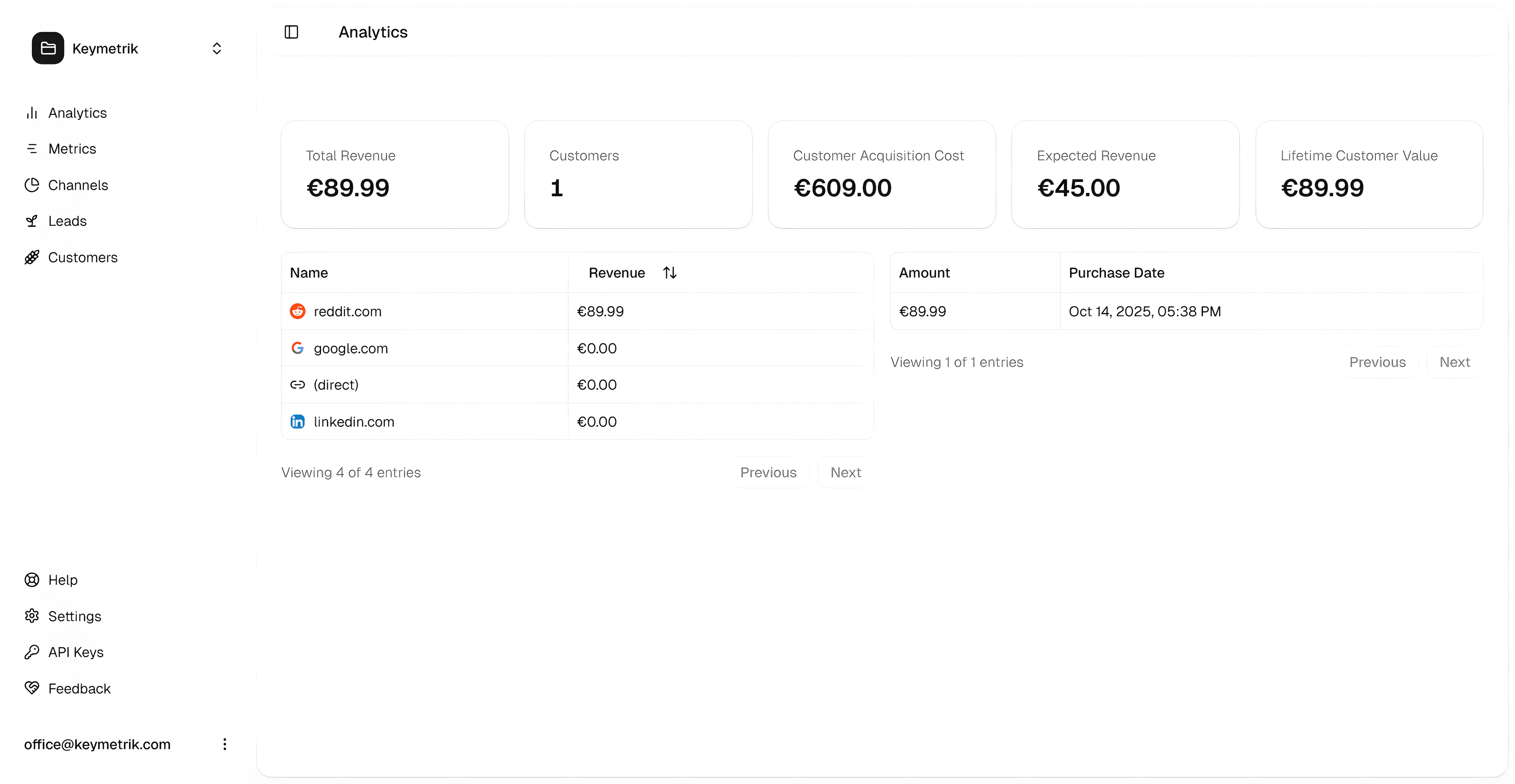Open the Help lifebuoy icon

click(x=32, y=580)
